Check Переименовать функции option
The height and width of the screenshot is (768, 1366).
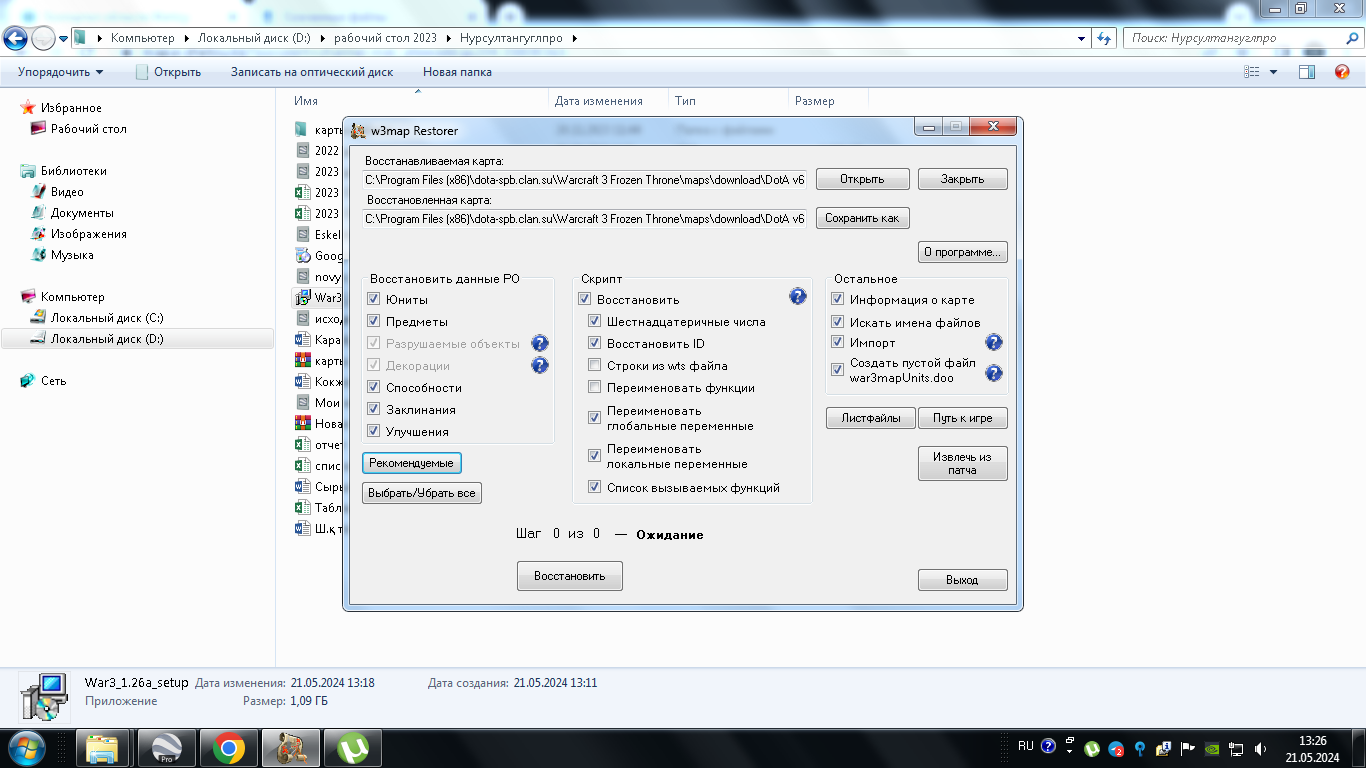click(594, 387)
